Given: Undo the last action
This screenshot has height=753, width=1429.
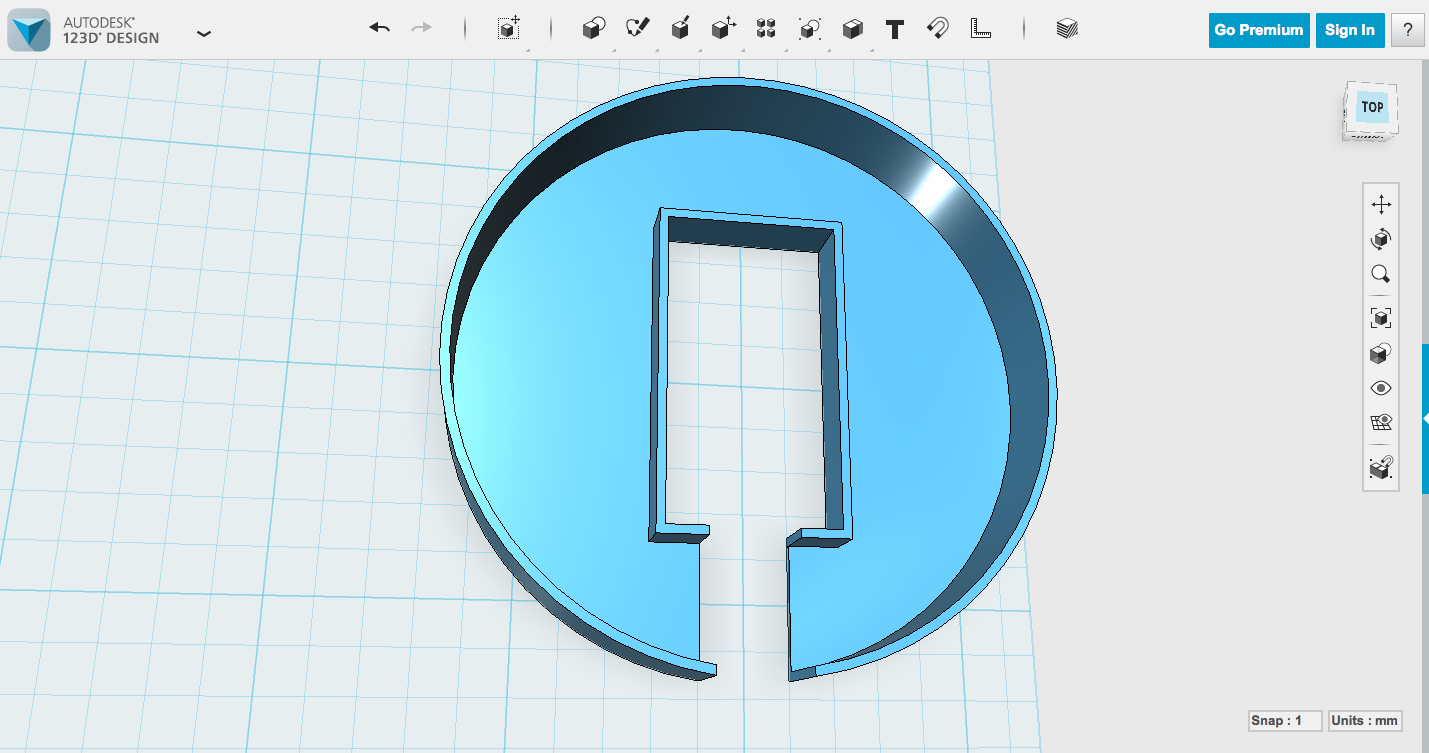Looking at the screenshot, I should pyautogui.click(x=379, y=28).
